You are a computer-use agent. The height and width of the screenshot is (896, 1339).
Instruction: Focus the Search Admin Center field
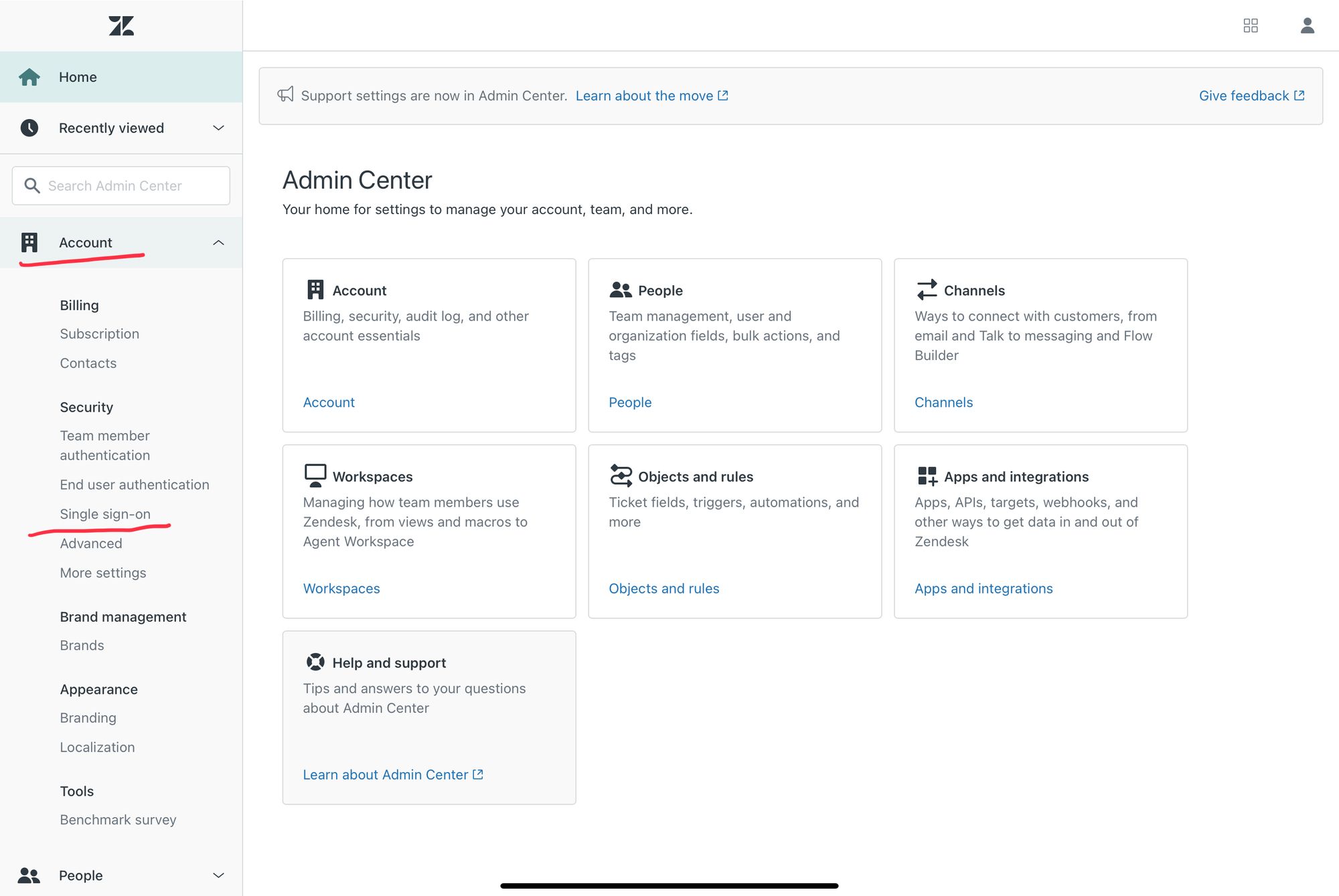point(121,185)
